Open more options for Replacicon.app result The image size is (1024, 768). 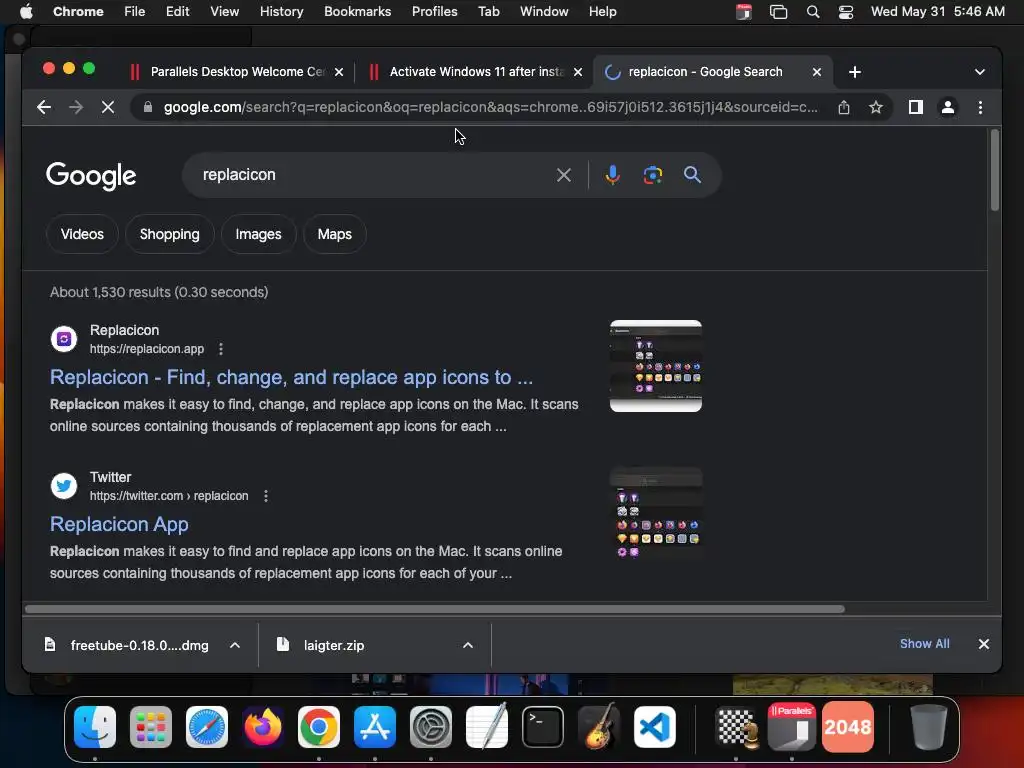coord(221,349)
